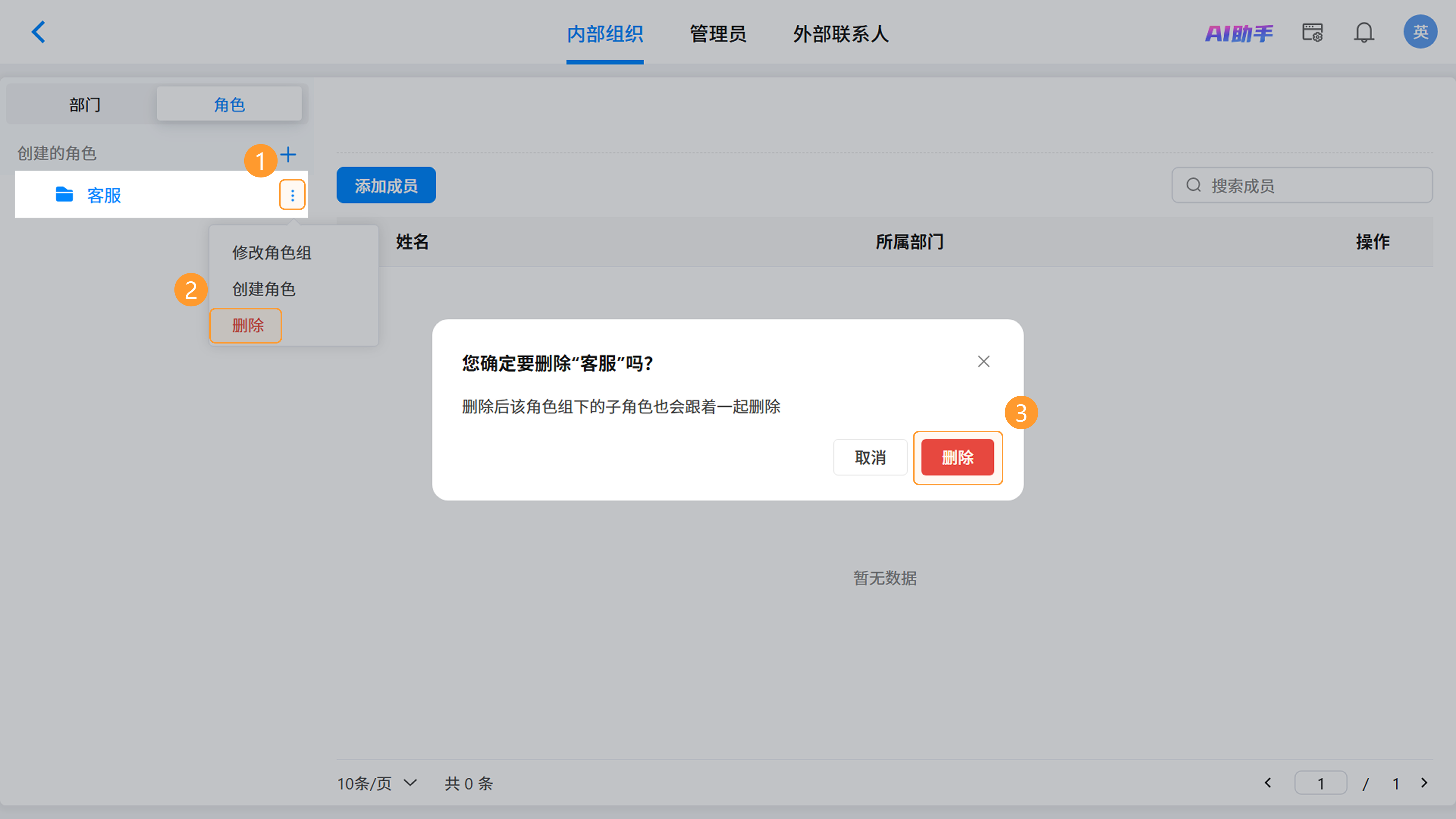Click the 共 0 条 total count
1456x819 pixels.
469,783
